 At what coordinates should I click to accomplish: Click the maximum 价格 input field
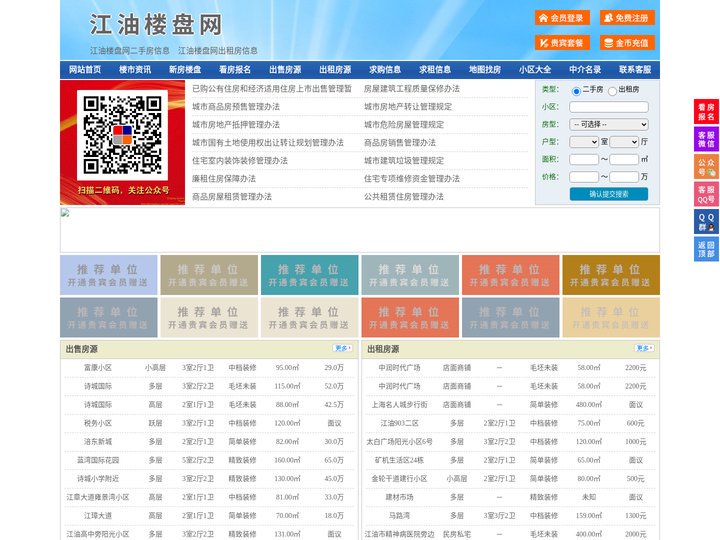(x=624, y=177)
